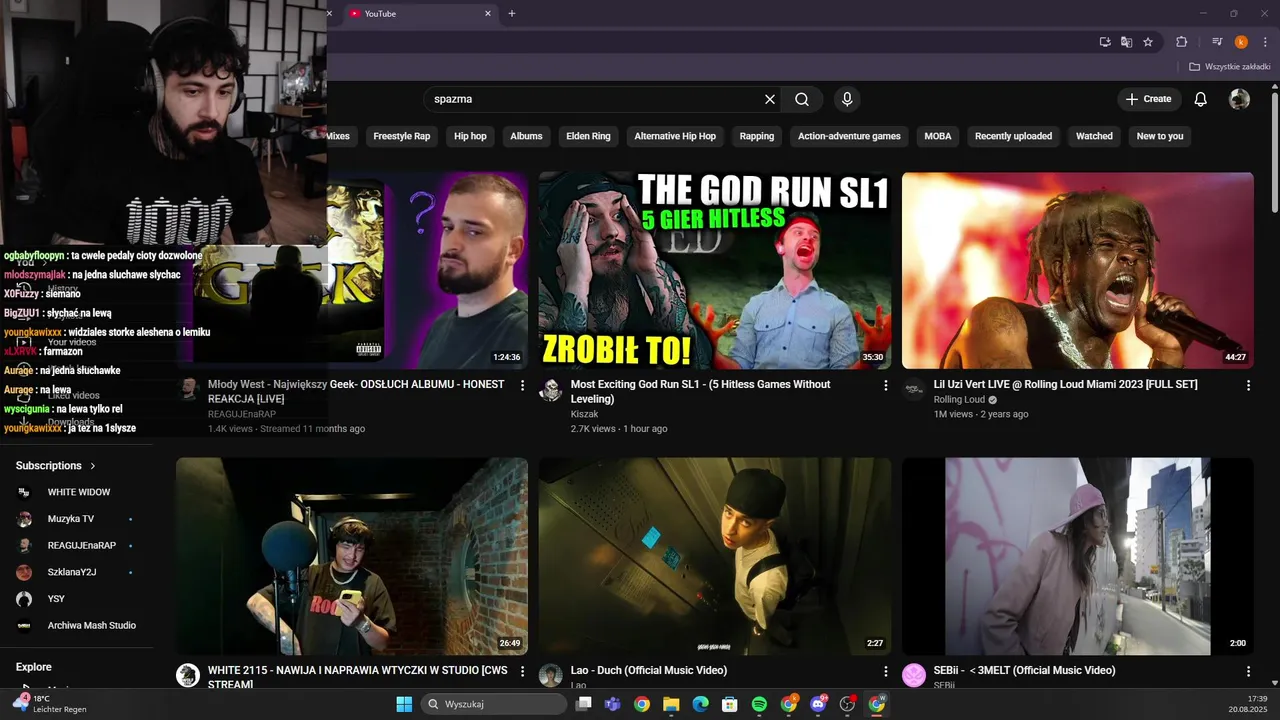Click the Rolling Loud channel name
Viewport: 1280px width, 720px height.
pyautogui.click(x=959, y=400)
